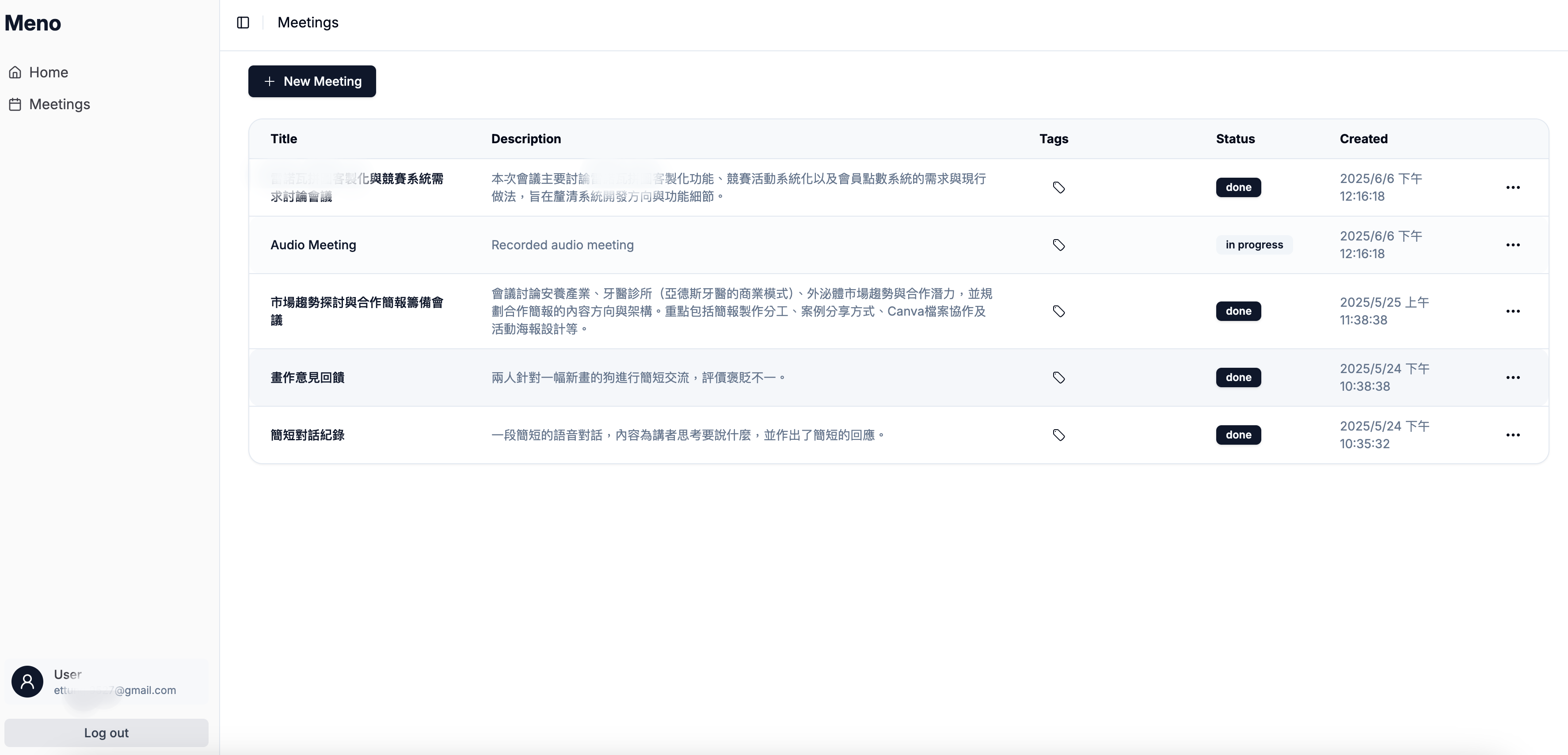The width and height of the screenshot is (1568, 755).
Task: Click the plus icon on New Meeting
Action: point(270,82)
